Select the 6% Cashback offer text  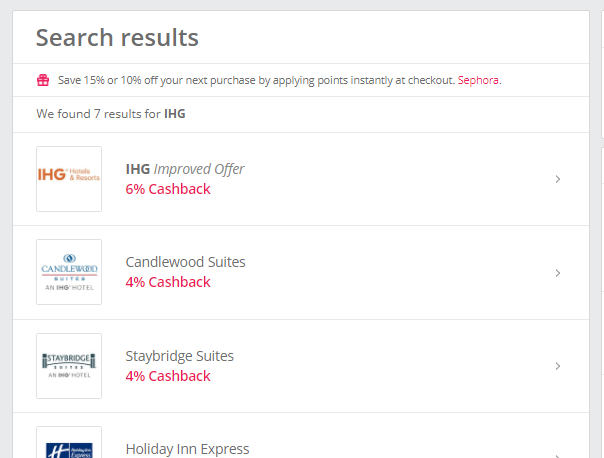pyautogui.click(x=168, y=189)
